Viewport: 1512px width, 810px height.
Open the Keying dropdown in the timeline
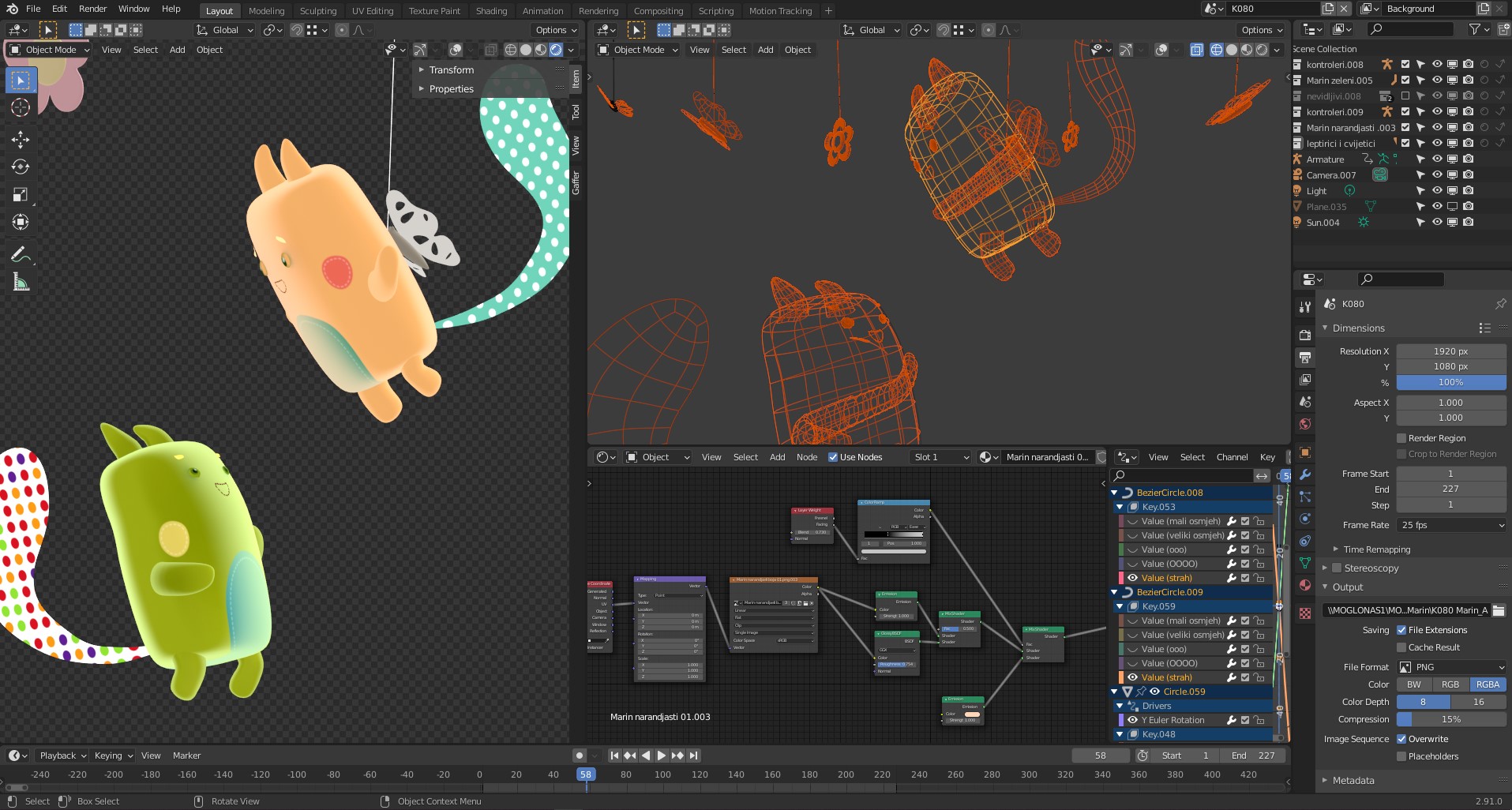pyautogui.click(x=113, y=756)
